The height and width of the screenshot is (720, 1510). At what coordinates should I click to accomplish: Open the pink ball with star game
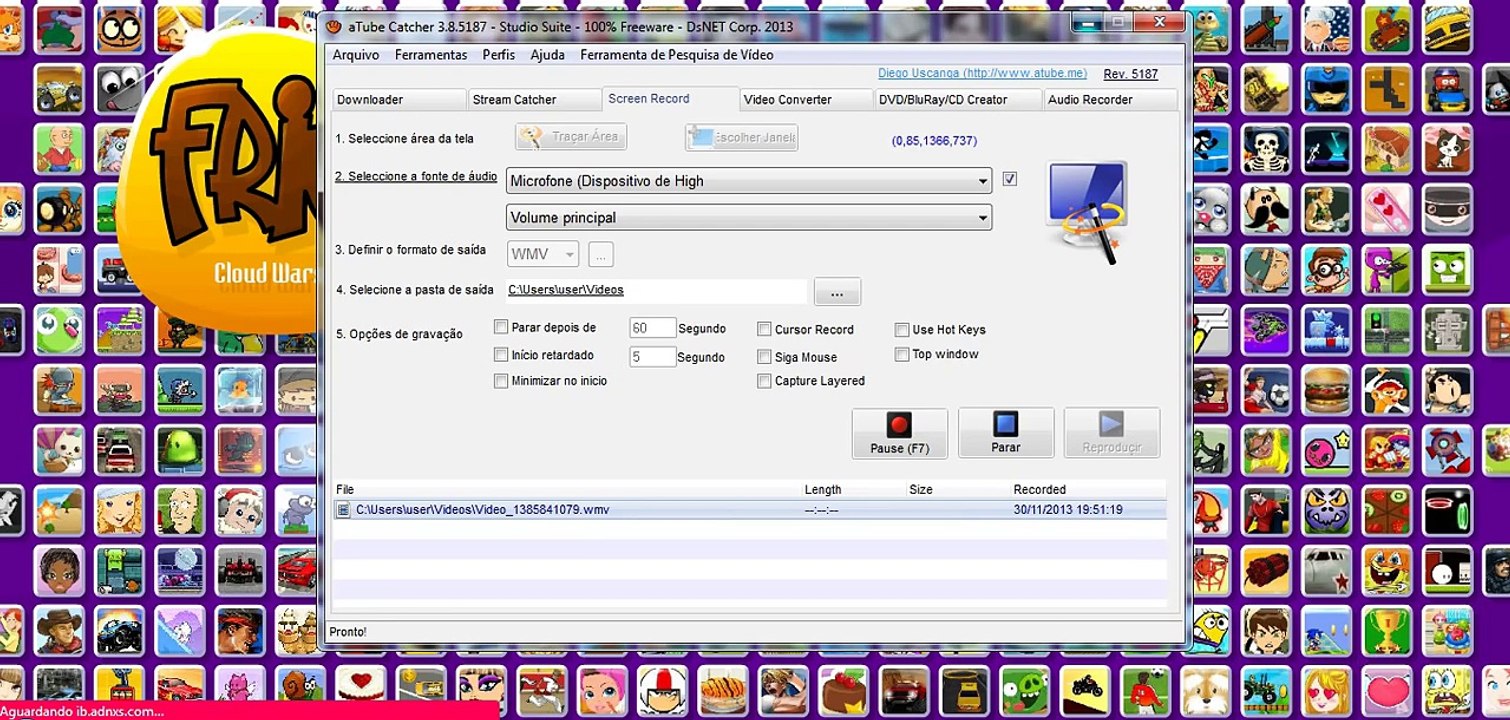(1328, 450)
